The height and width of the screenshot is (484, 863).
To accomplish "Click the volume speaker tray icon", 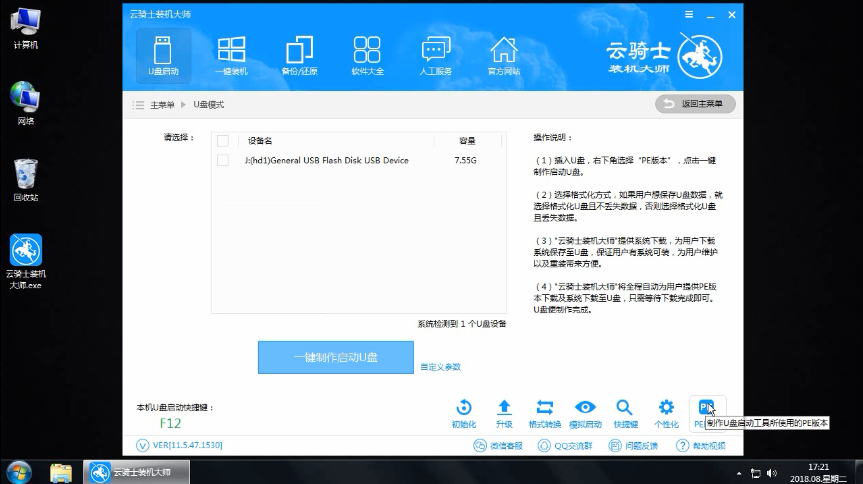I will (x=772, y=474).
